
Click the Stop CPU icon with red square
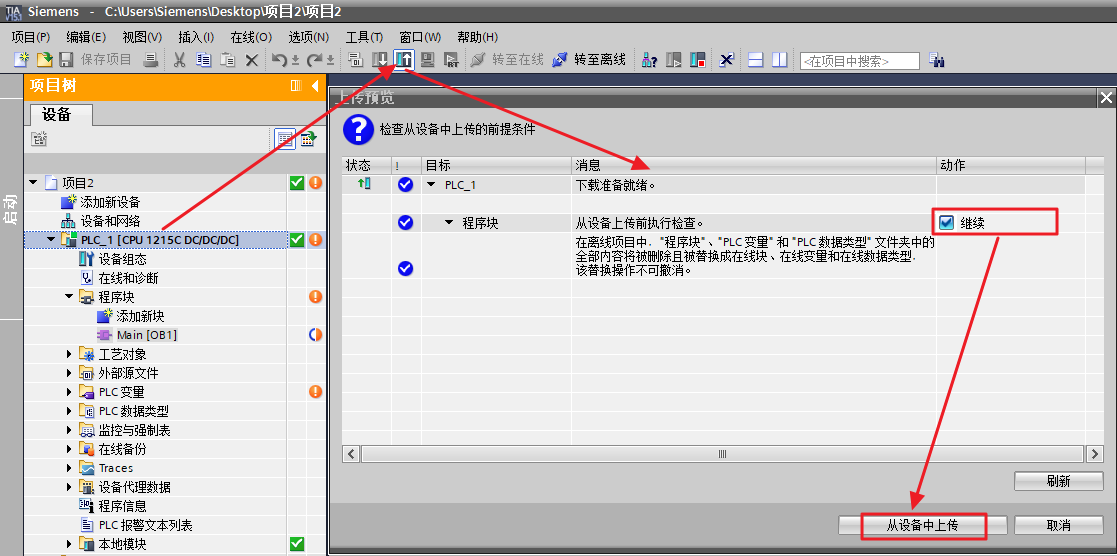click(697, 60)
